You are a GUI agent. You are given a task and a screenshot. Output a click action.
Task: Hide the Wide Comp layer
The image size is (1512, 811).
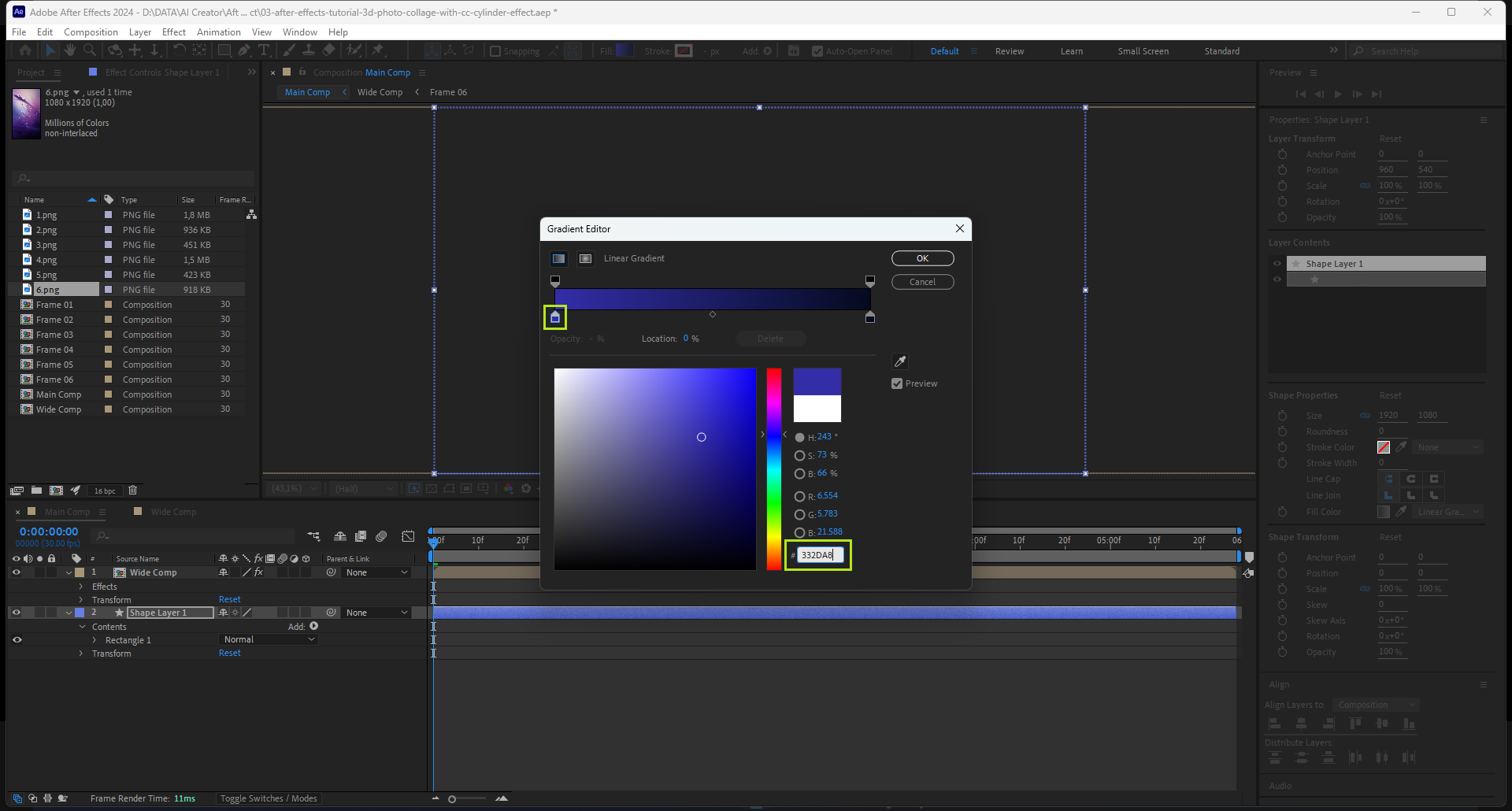point(17,572)
